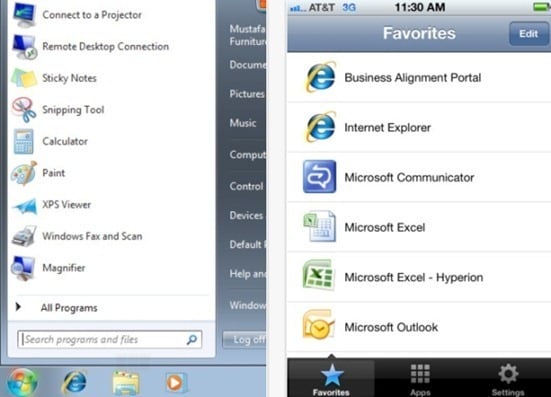Image resolution: width=551 pixels, height=397 pixels.
Task: Click the Windows Start orb
Action: (22, 382)
